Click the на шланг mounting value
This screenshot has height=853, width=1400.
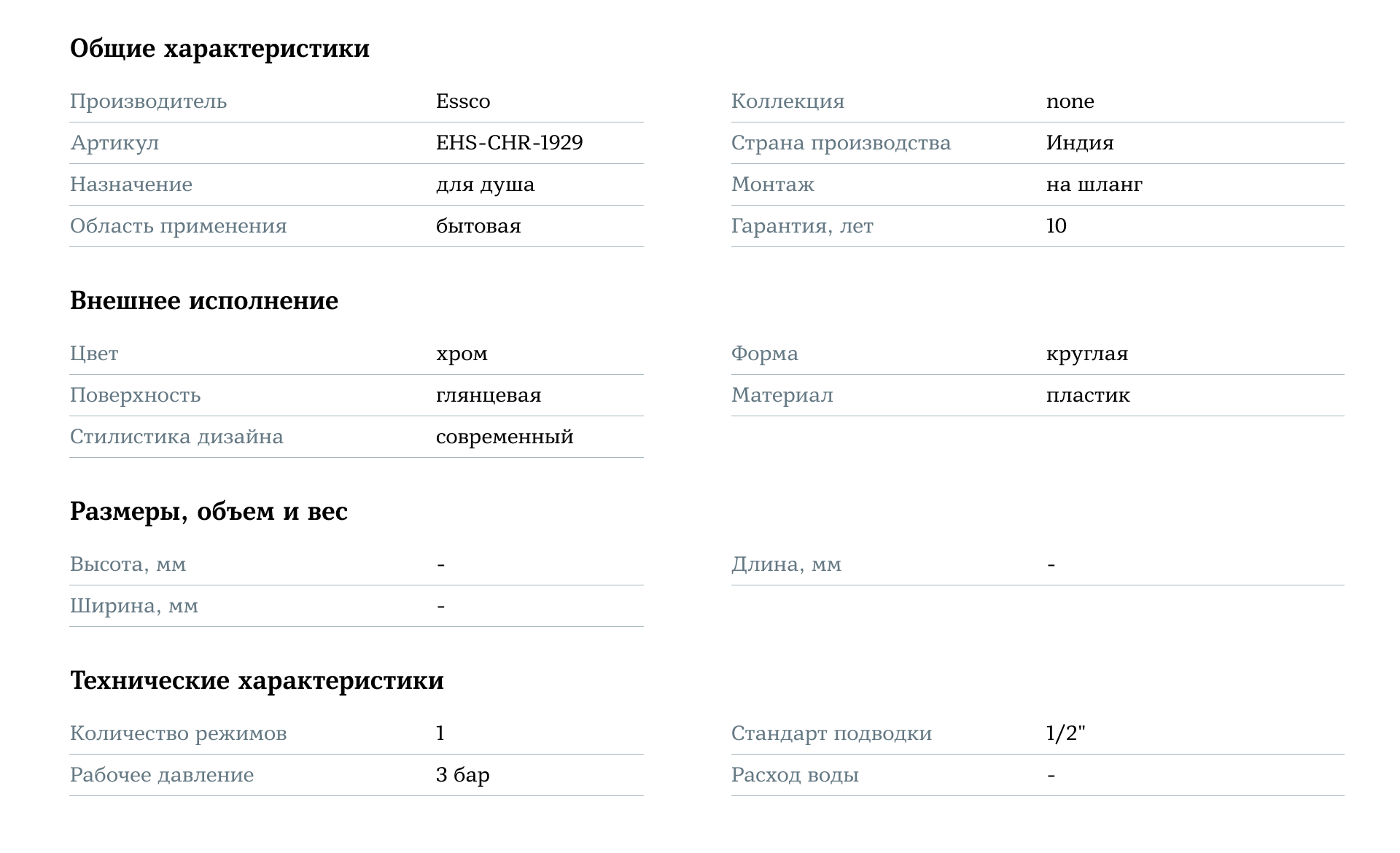[1094, 184]
